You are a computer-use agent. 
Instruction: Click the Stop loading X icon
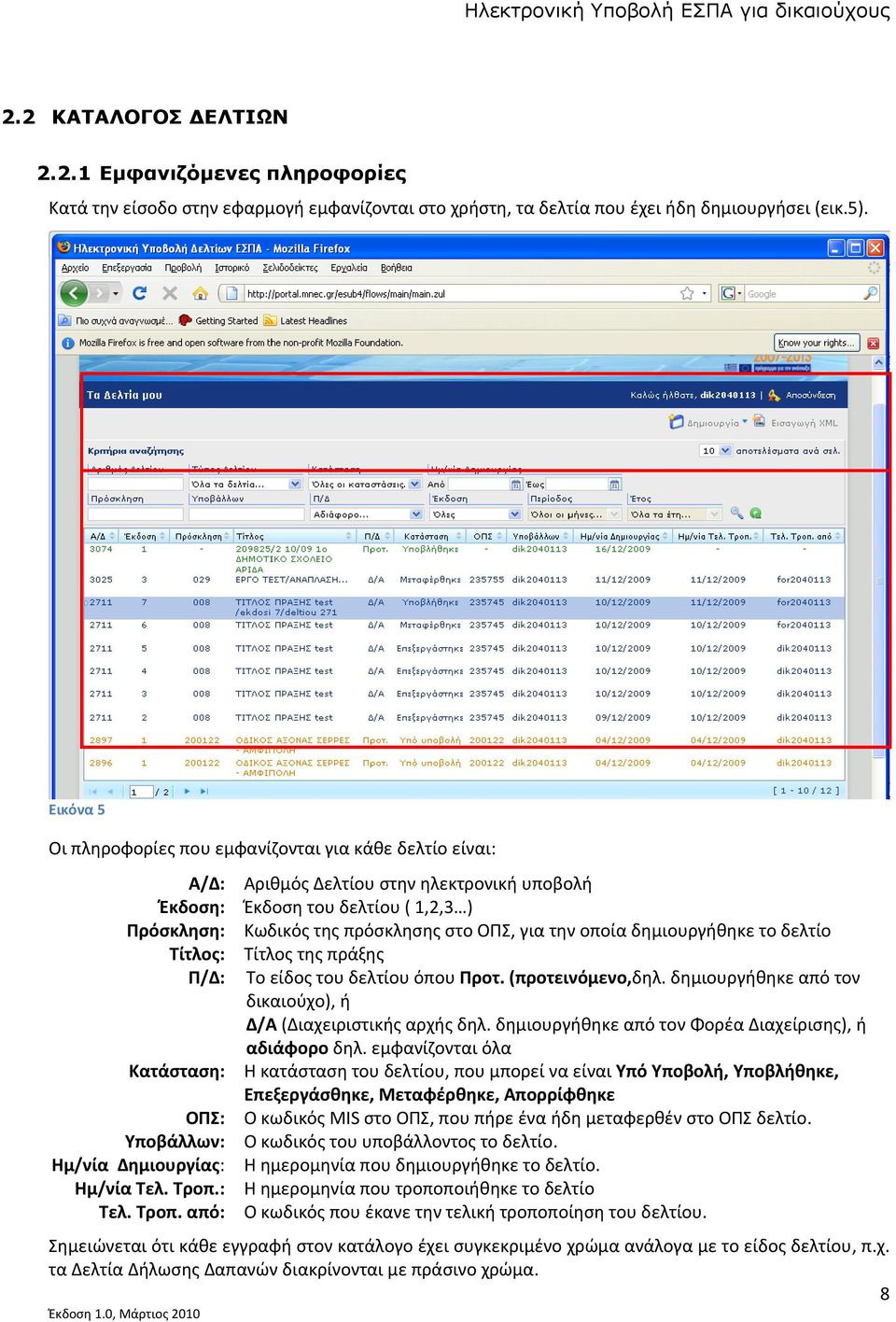[169, 293]
